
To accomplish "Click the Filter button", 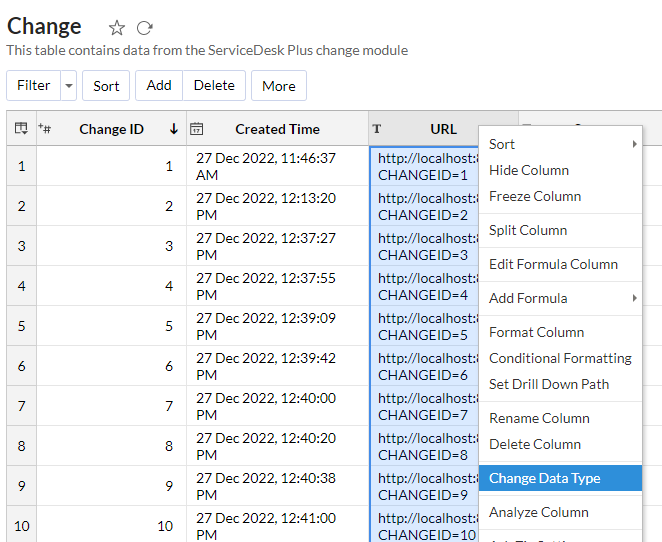I will [x=33, y=86].
